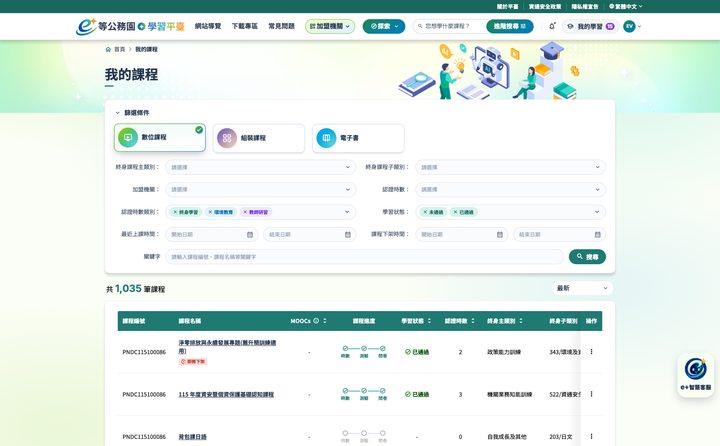The width and height of the screenshot is (720, 446).
Task: Remove the 未通過 status tag
Action: tap(425, 212)
